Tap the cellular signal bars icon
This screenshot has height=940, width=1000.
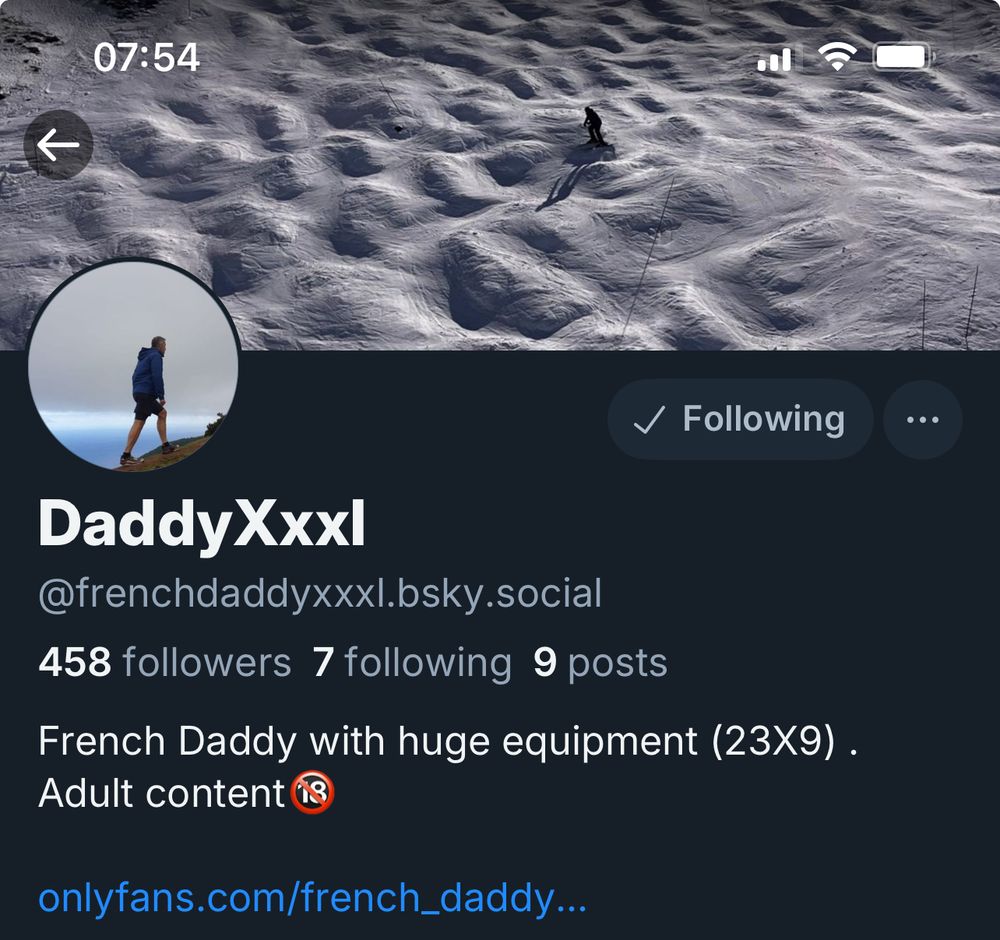pos(774,59)
